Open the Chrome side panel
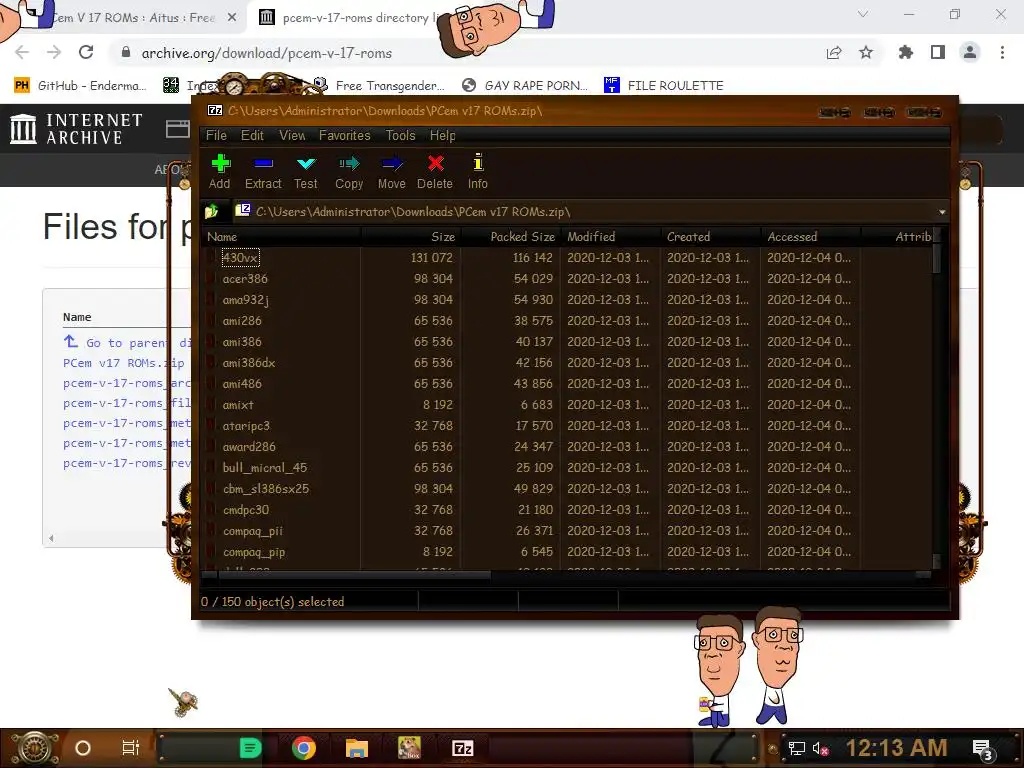 [938, 52]
